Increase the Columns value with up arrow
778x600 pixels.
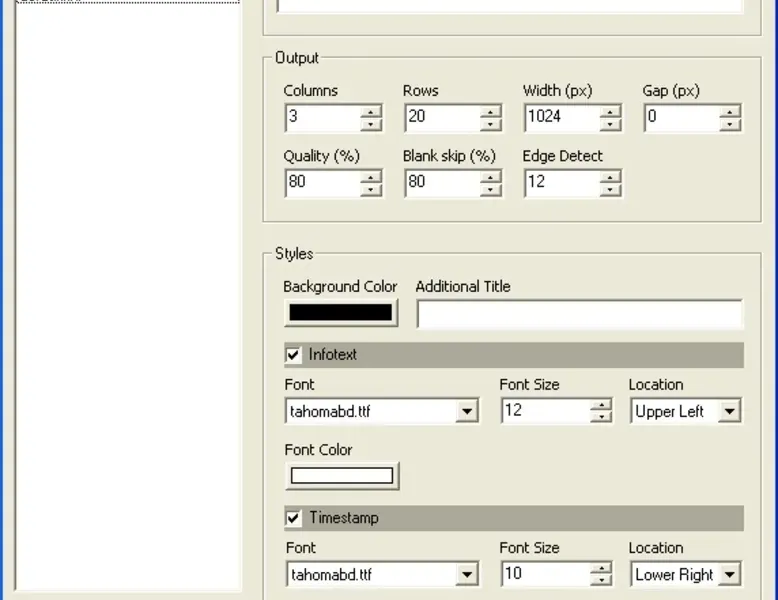point(371,111)
